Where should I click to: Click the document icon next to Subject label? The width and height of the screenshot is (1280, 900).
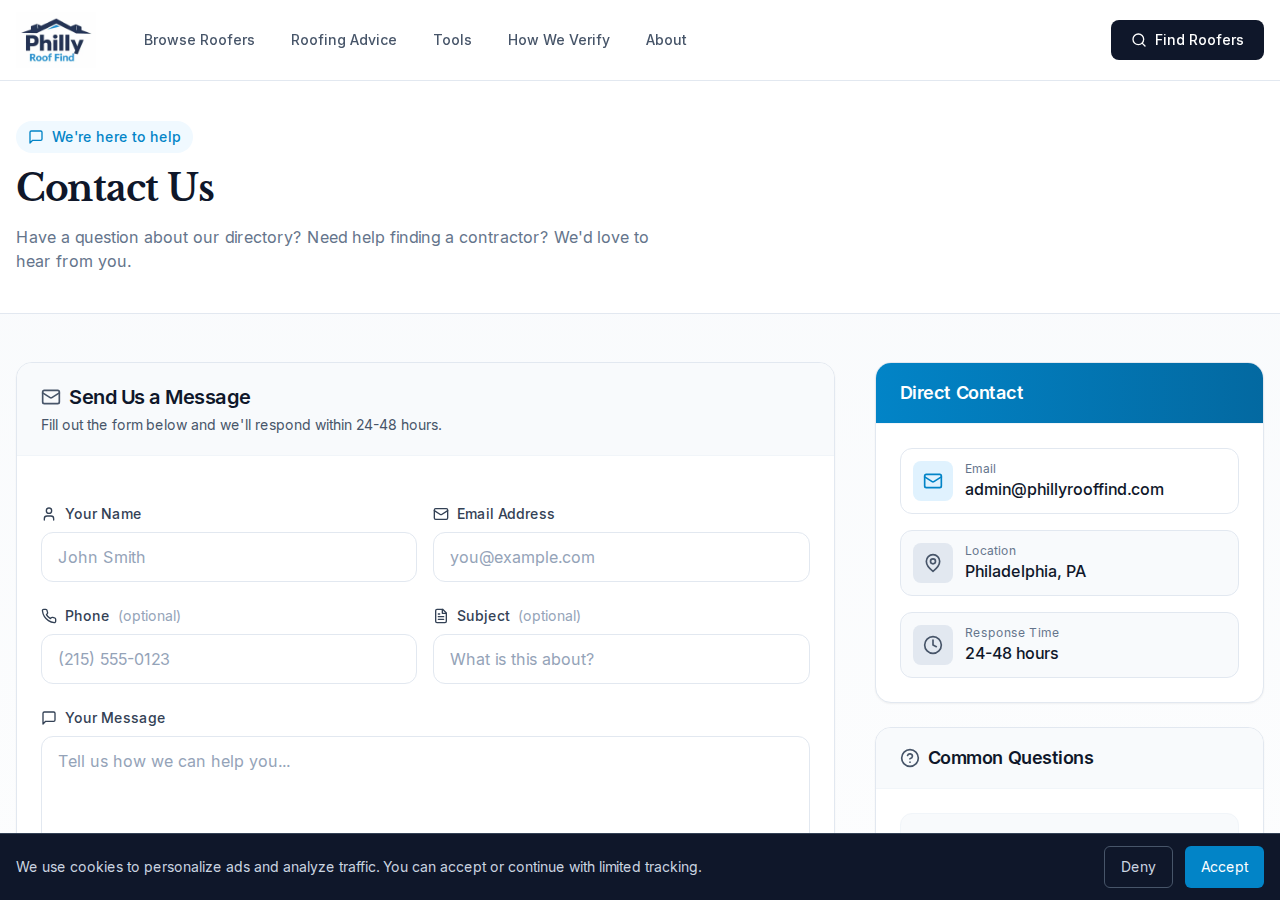[441, 616]
